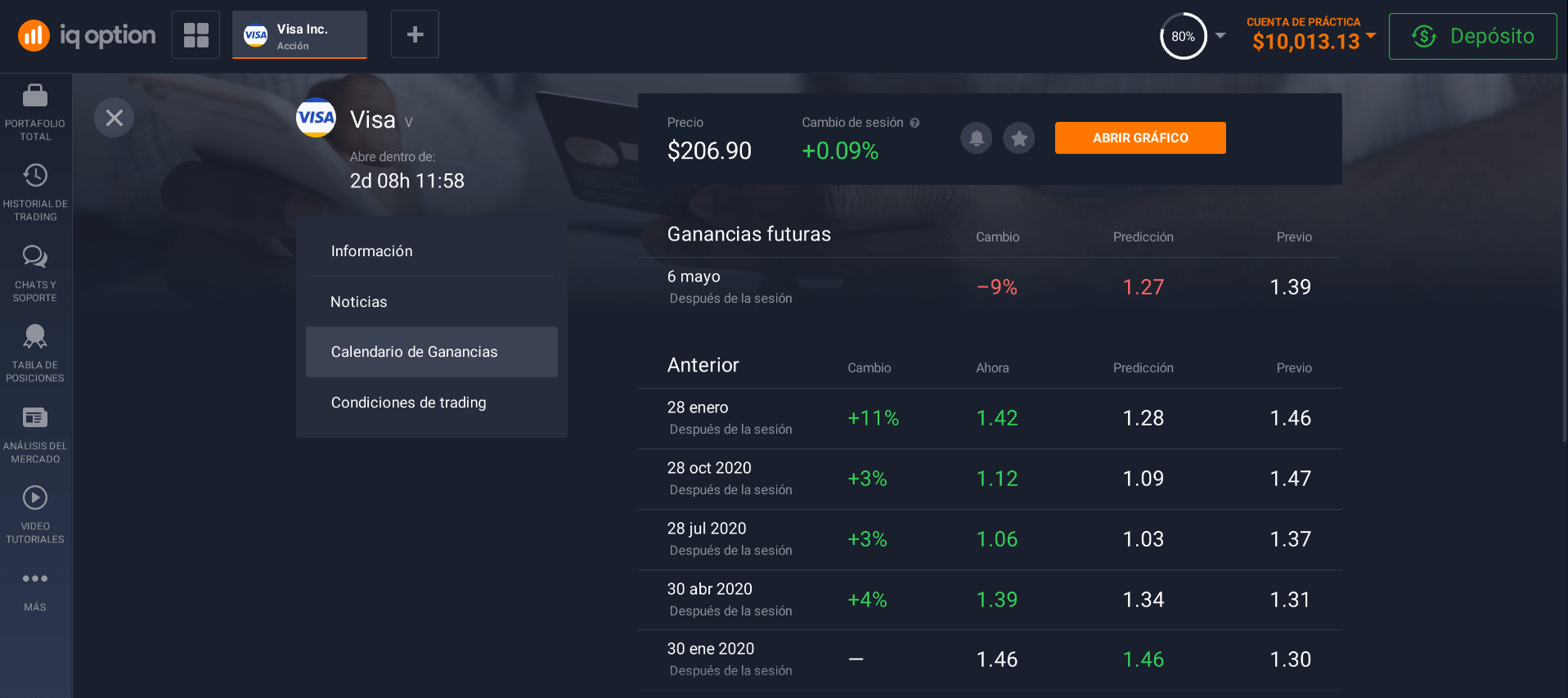1568x698 pixels.
Task: Click the +4% change value
Action: (867, 600)
